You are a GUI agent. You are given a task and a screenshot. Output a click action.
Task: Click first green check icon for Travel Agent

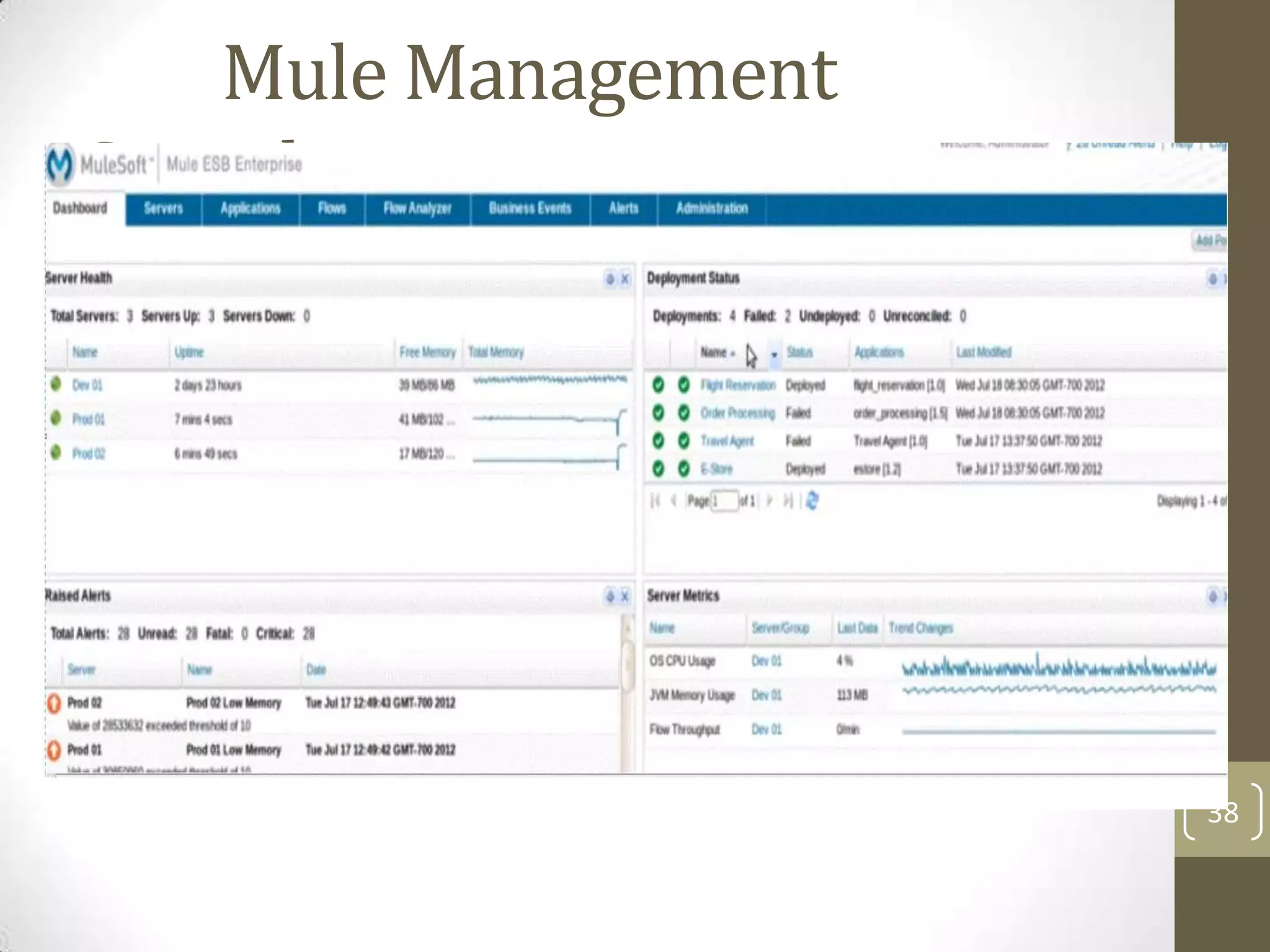[x=659, y=441]
